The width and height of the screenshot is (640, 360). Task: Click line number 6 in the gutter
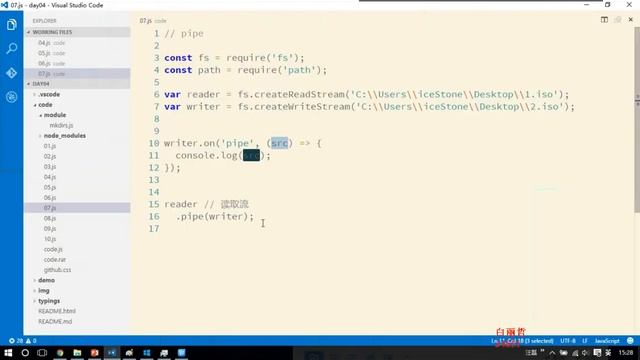point(156,94)
